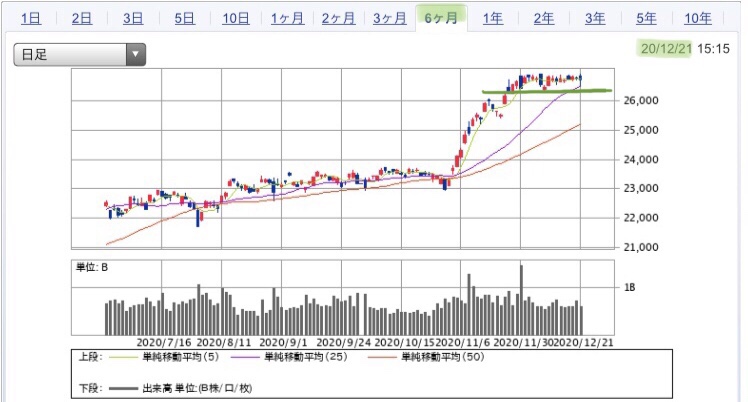Viewport: 748px width, 402px height.
Task: Click the 2020/9/24 date axis label
Action: (x=344, y=342)
